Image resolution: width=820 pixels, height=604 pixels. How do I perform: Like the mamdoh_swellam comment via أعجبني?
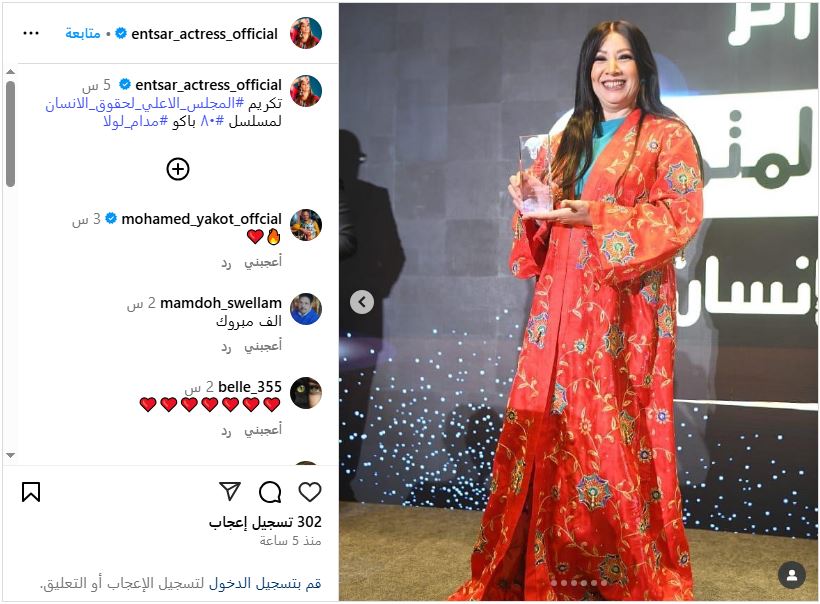pos(263,345)
